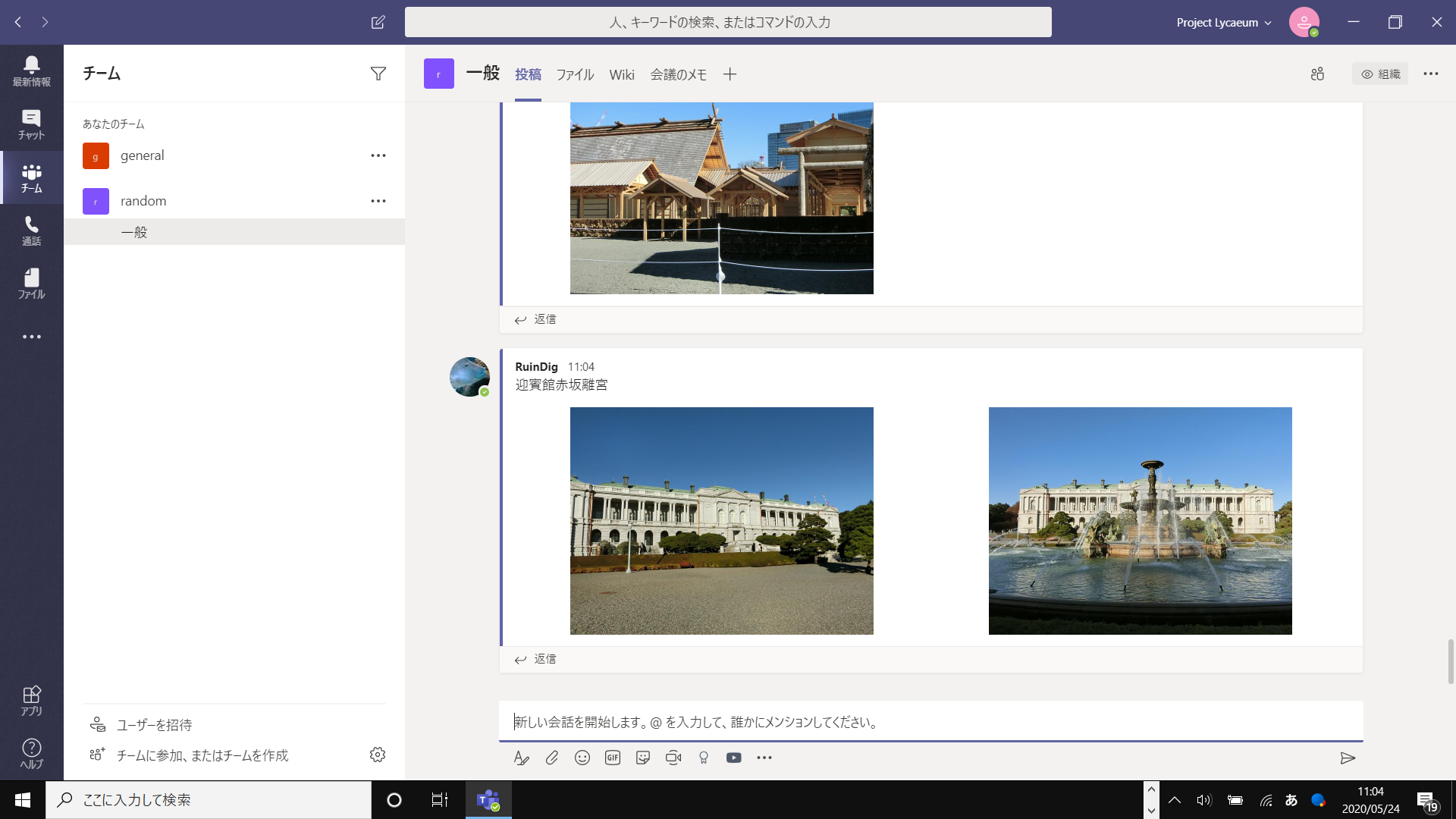Click the sticker icon in compose toolbar
The image size is (1456, 819).
pyautogui.click(x=643, y=758)
